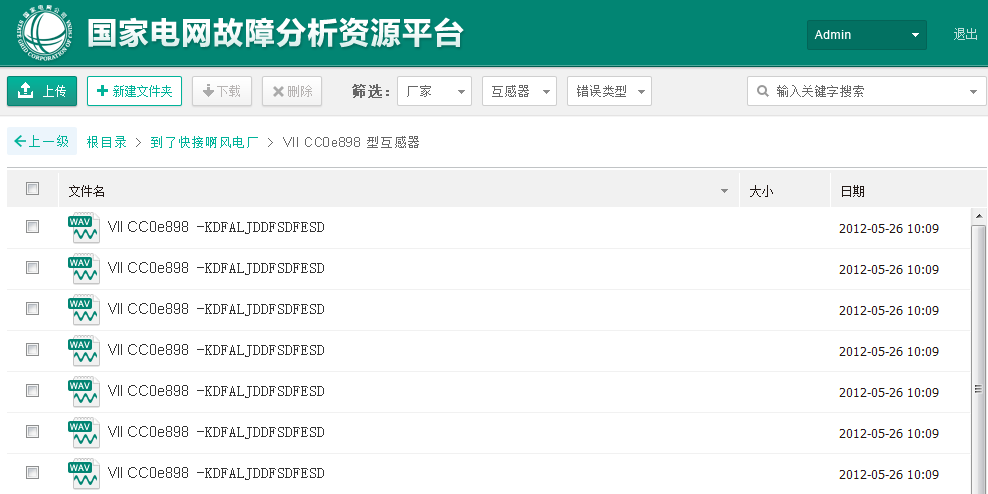Click the WAV file icon in third row

(x=83, y=310)
